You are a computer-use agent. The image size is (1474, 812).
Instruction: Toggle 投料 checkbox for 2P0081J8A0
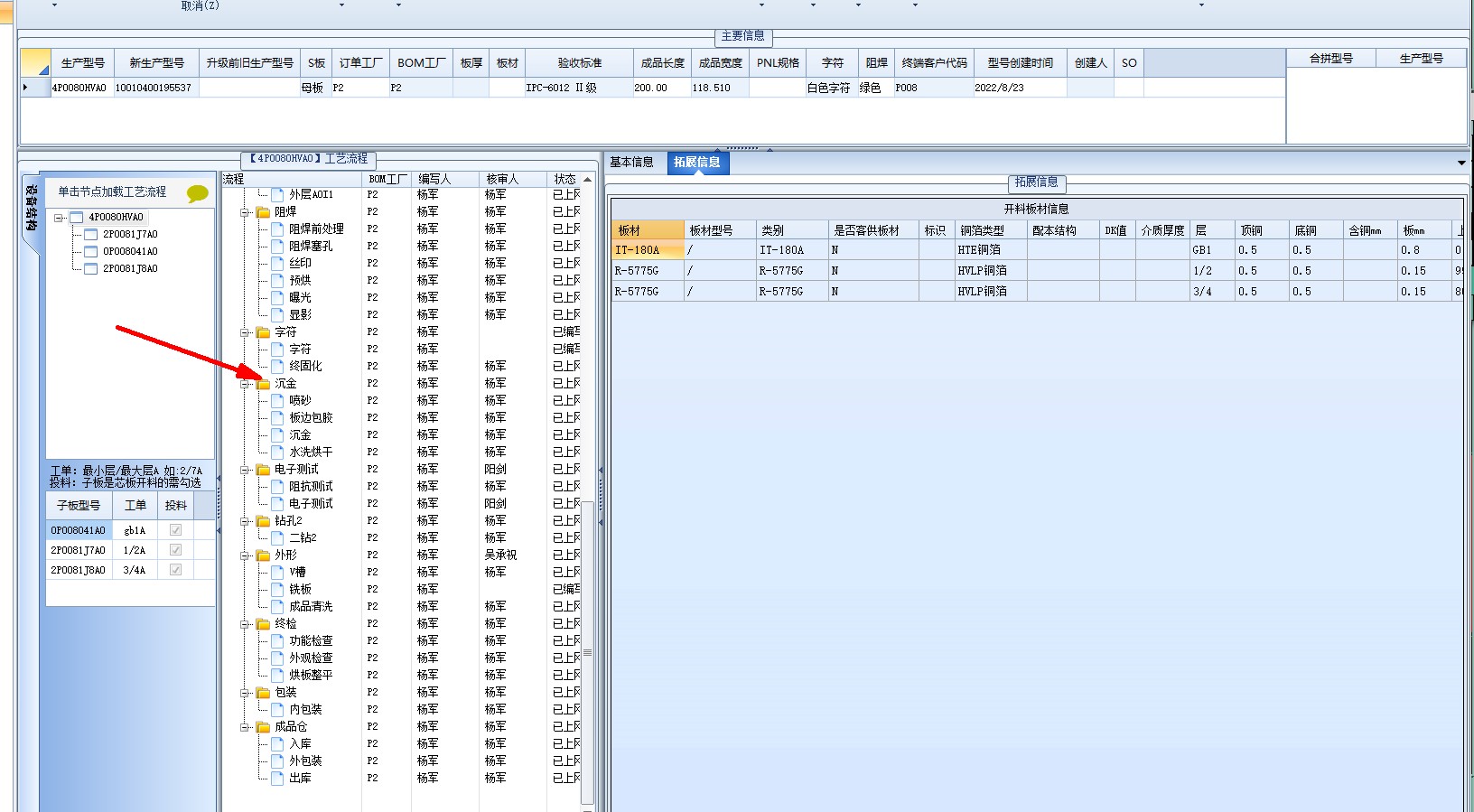176,570
